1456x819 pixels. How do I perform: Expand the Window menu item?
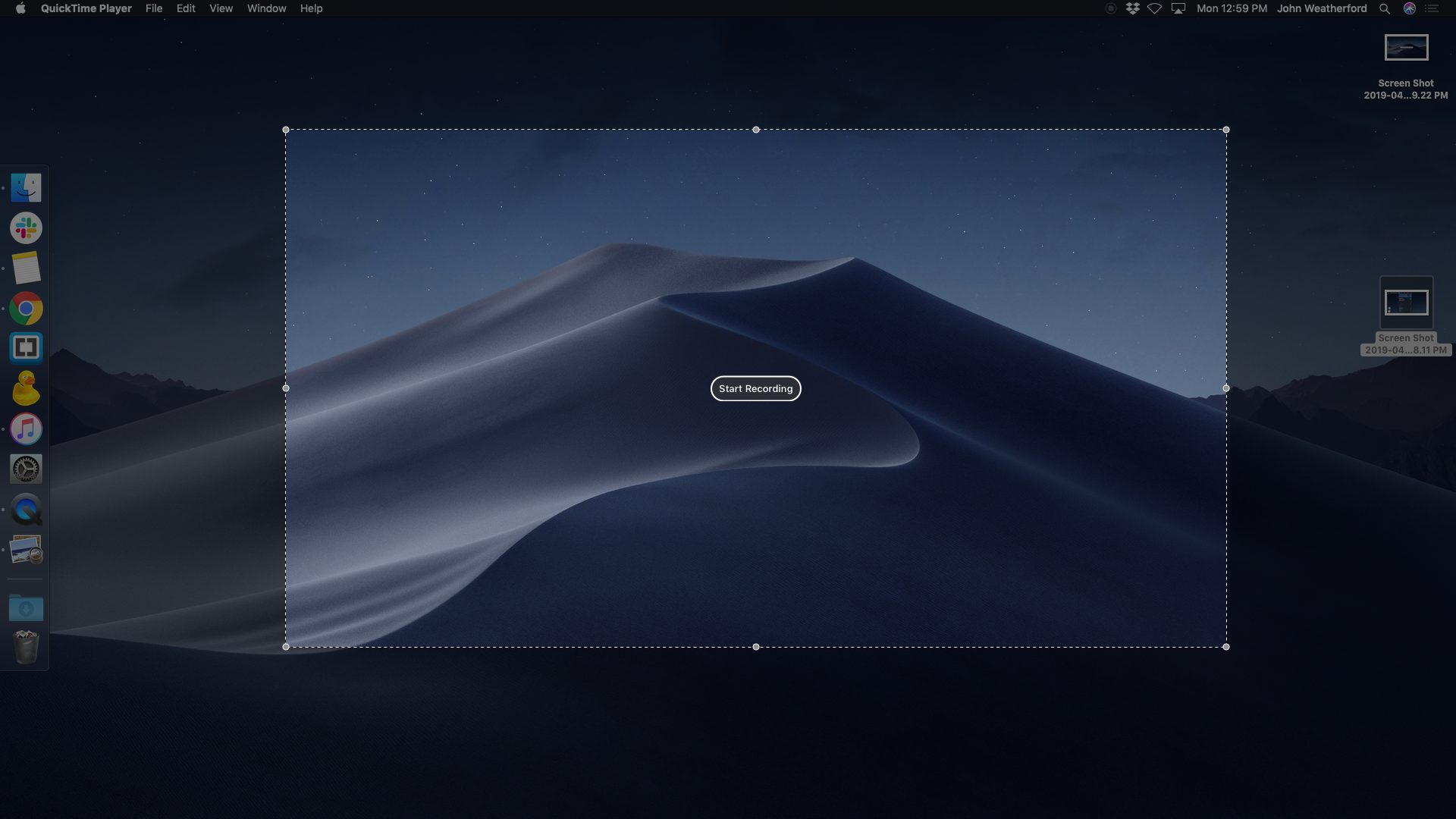tap(267, 8)
